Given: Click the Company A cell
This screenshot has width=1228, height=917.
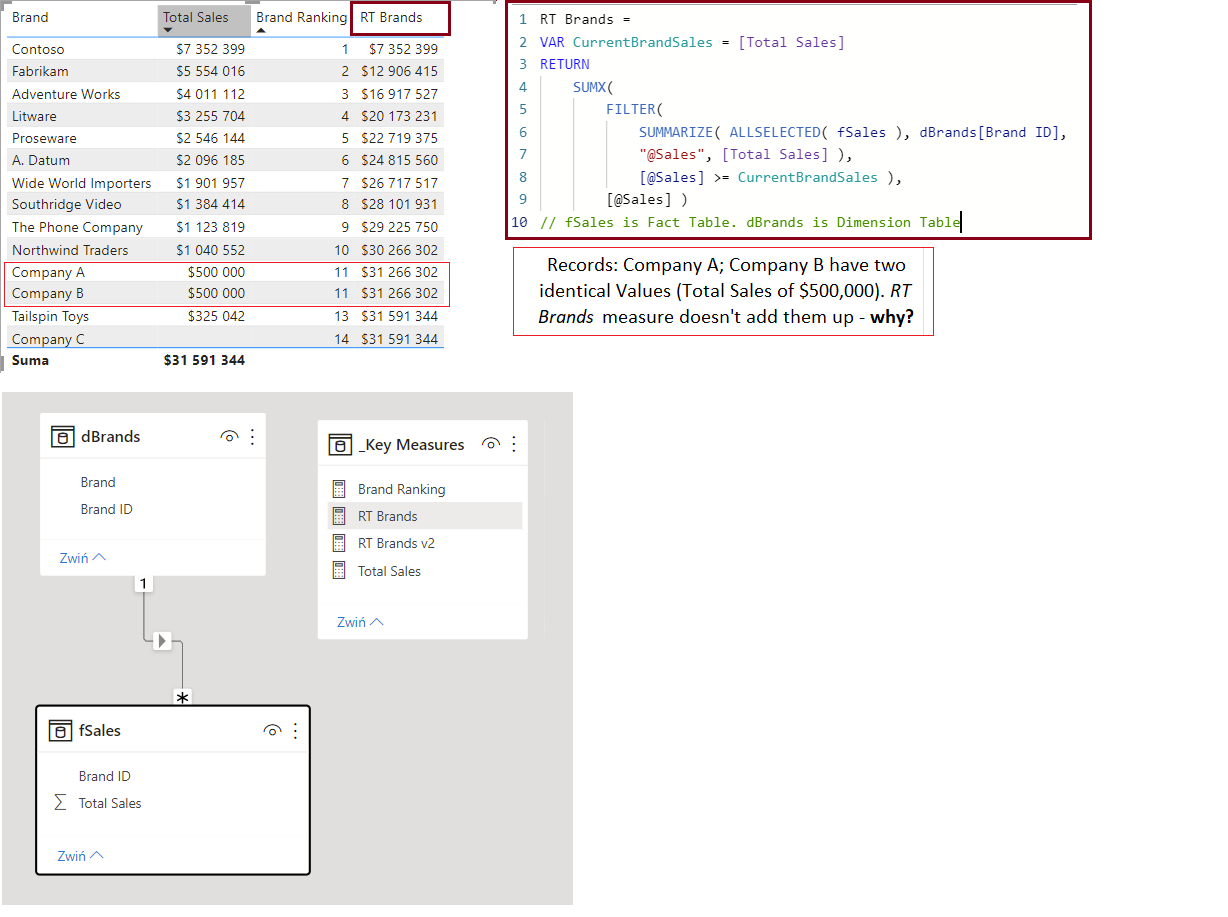Looking at the screenshot, I should 48,272.
